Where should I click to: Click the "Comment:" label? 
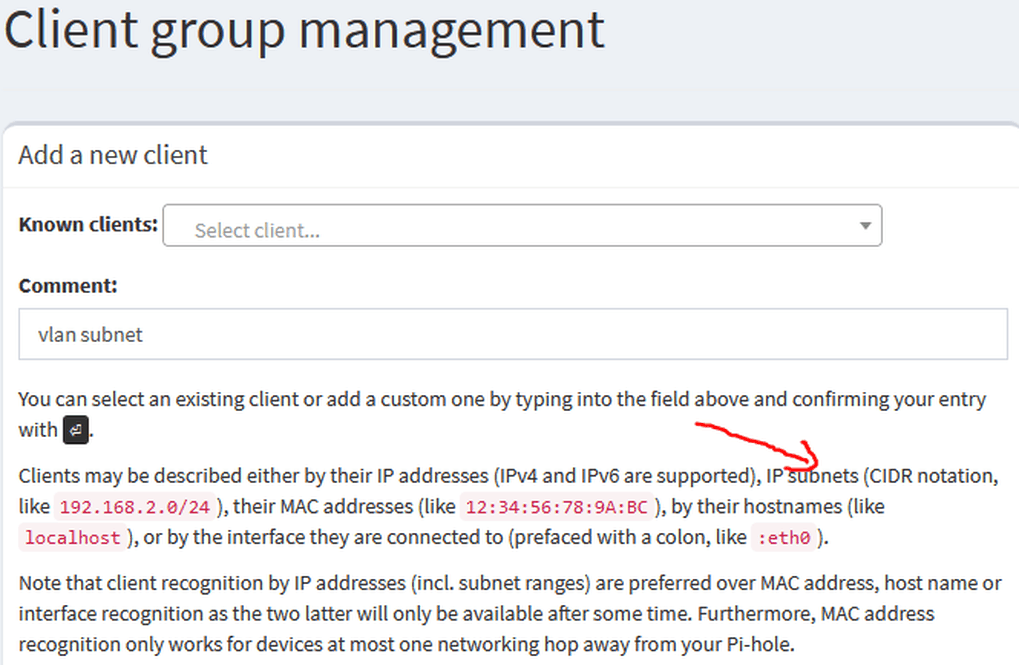[68, 286]
